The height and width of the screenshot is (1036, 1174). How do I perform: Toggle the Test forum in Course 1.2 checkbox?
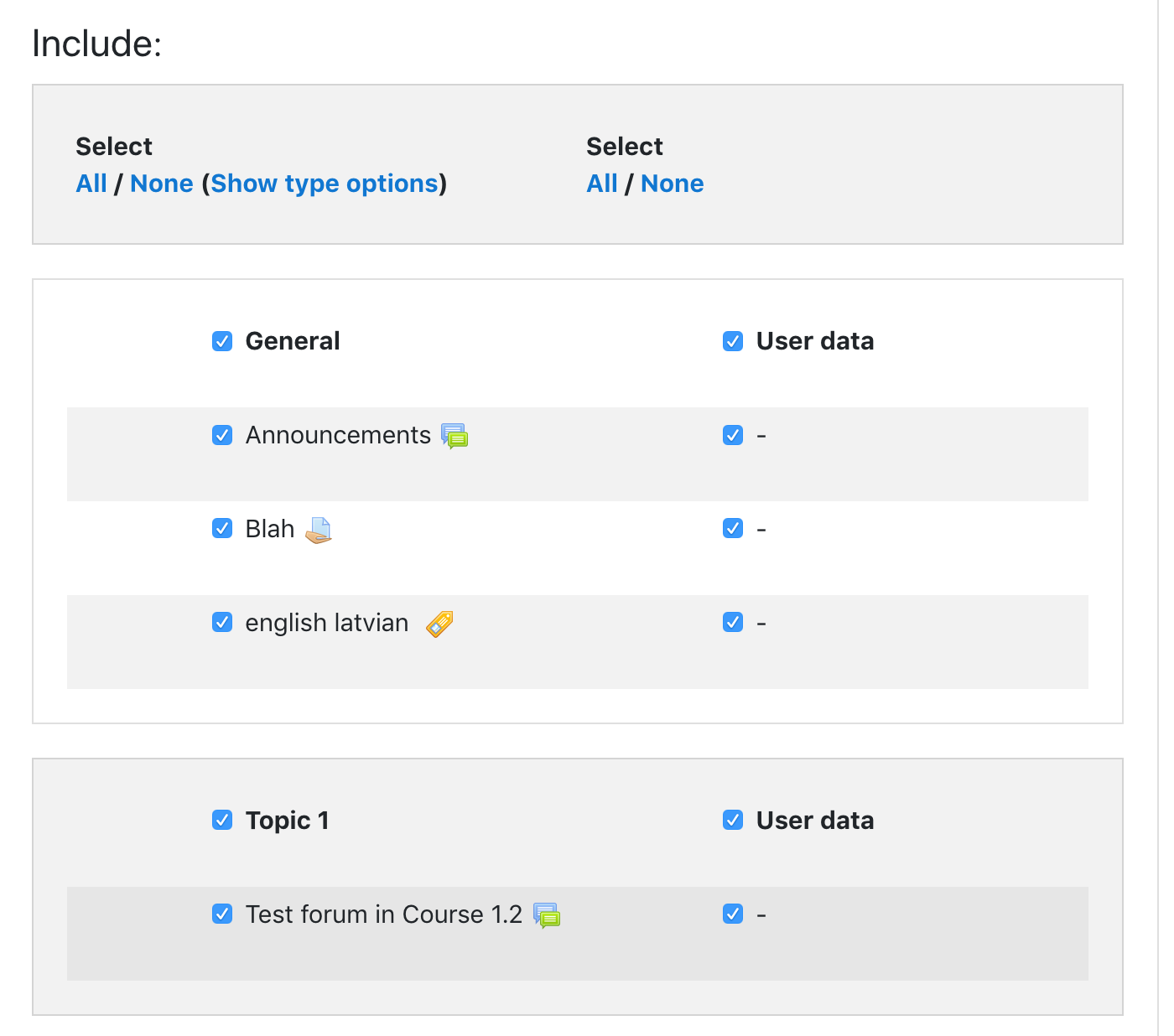222,914
